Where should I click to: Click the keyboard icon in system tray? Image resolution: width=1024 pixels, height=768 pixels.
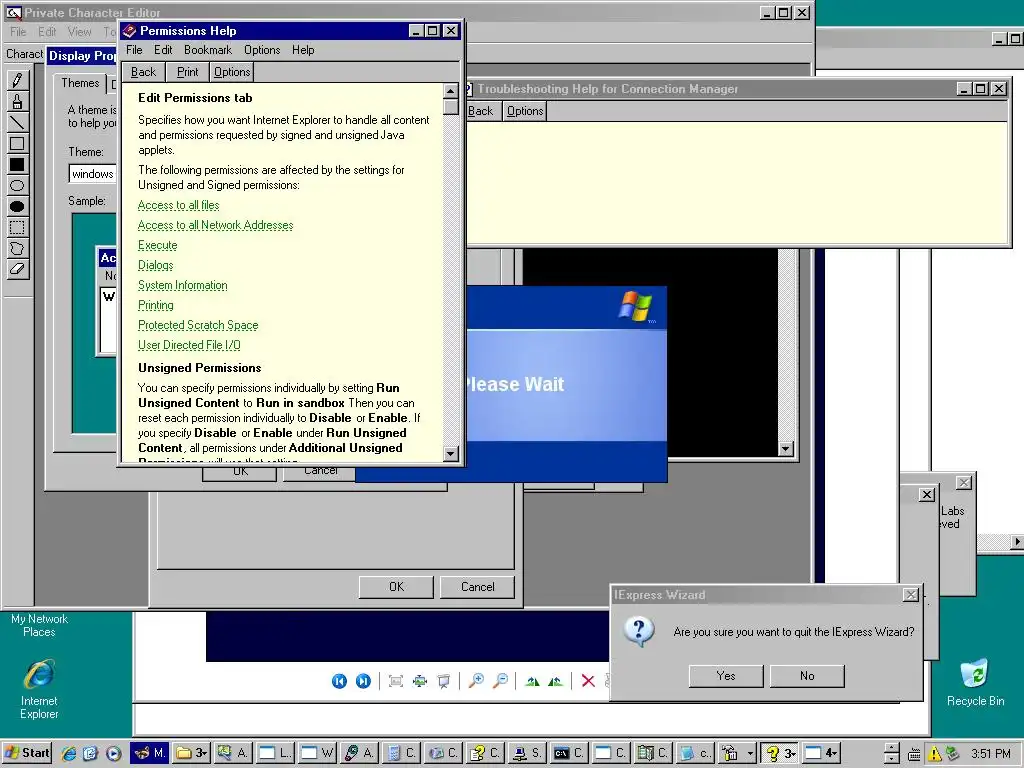[x=914, y=754]
